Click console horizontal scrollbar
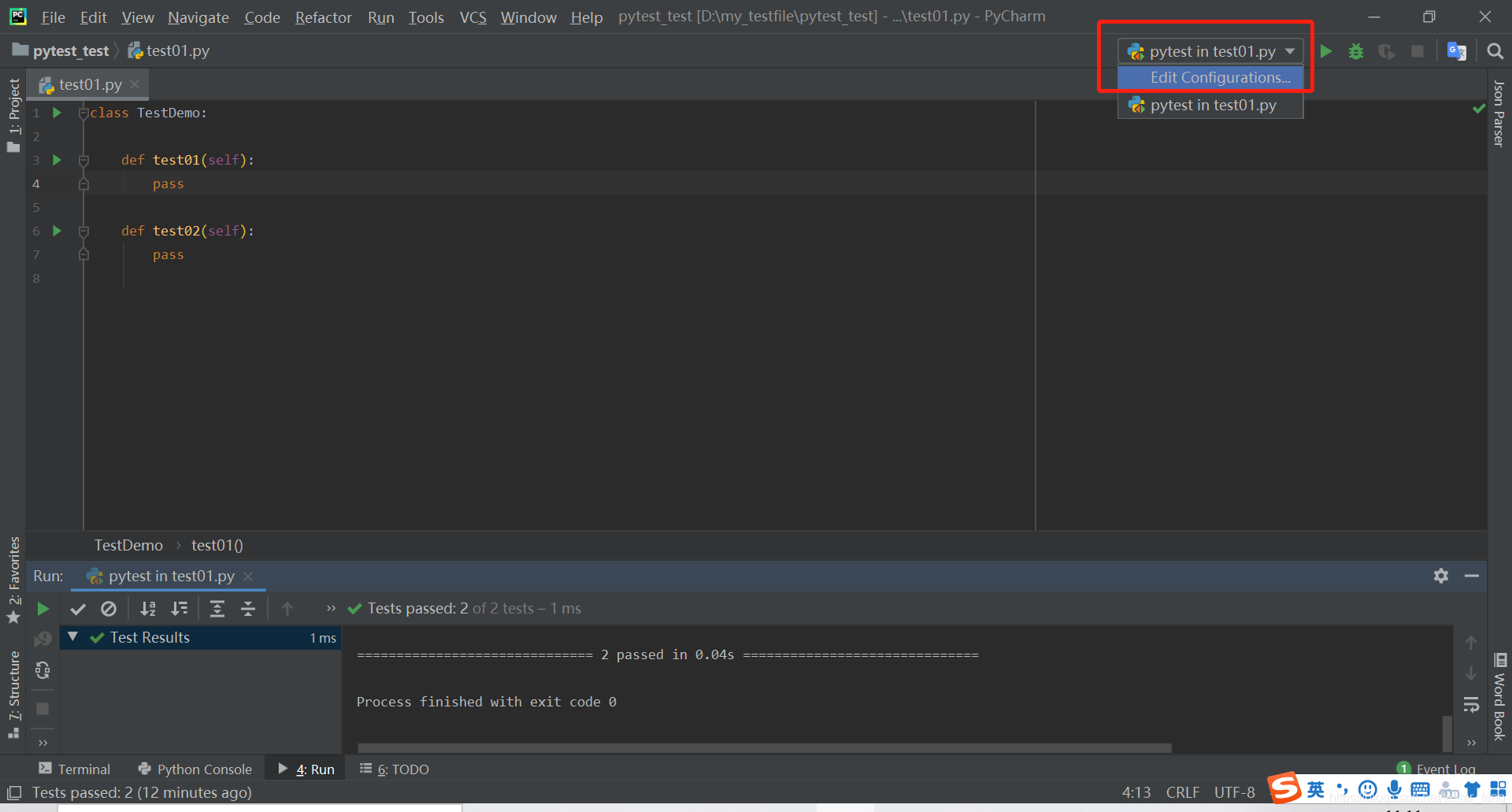Screen dimensions: 1512x812 pos(764,747)
